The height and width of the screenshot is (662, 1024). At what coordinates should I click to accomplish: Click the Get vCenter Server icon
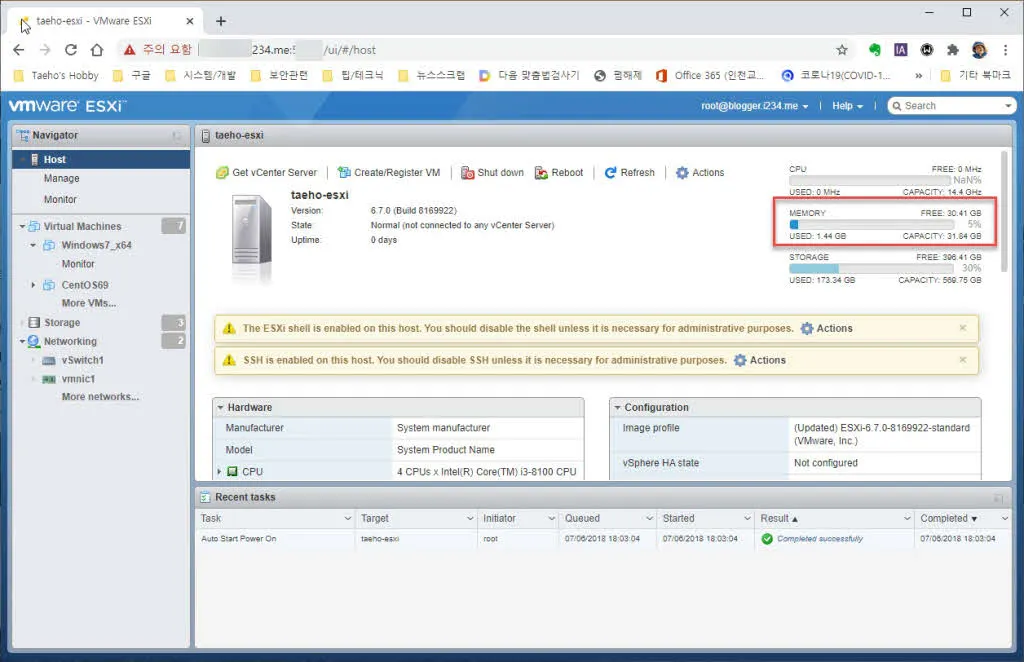coord(221,172)
